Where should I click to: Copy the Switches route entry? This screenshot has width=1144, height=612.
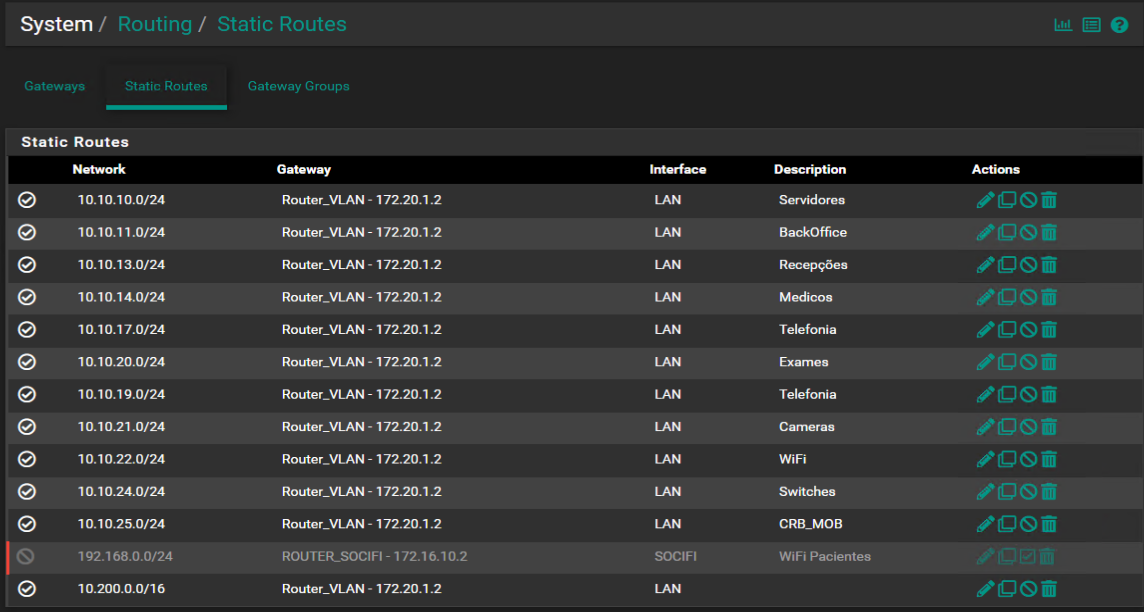click(1007, 492)
